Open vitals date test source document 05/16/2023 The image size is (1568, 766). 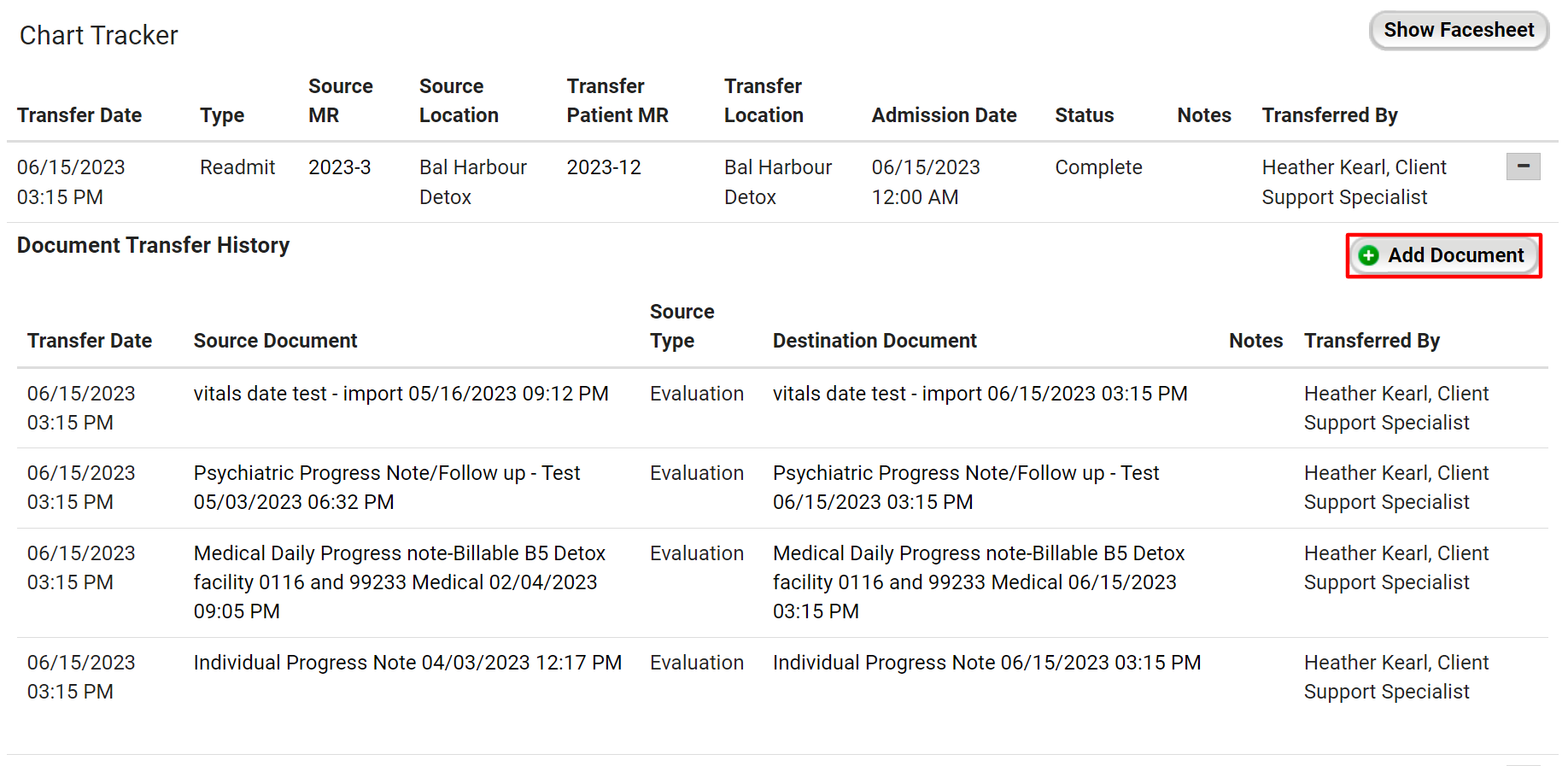coord(401,394)
